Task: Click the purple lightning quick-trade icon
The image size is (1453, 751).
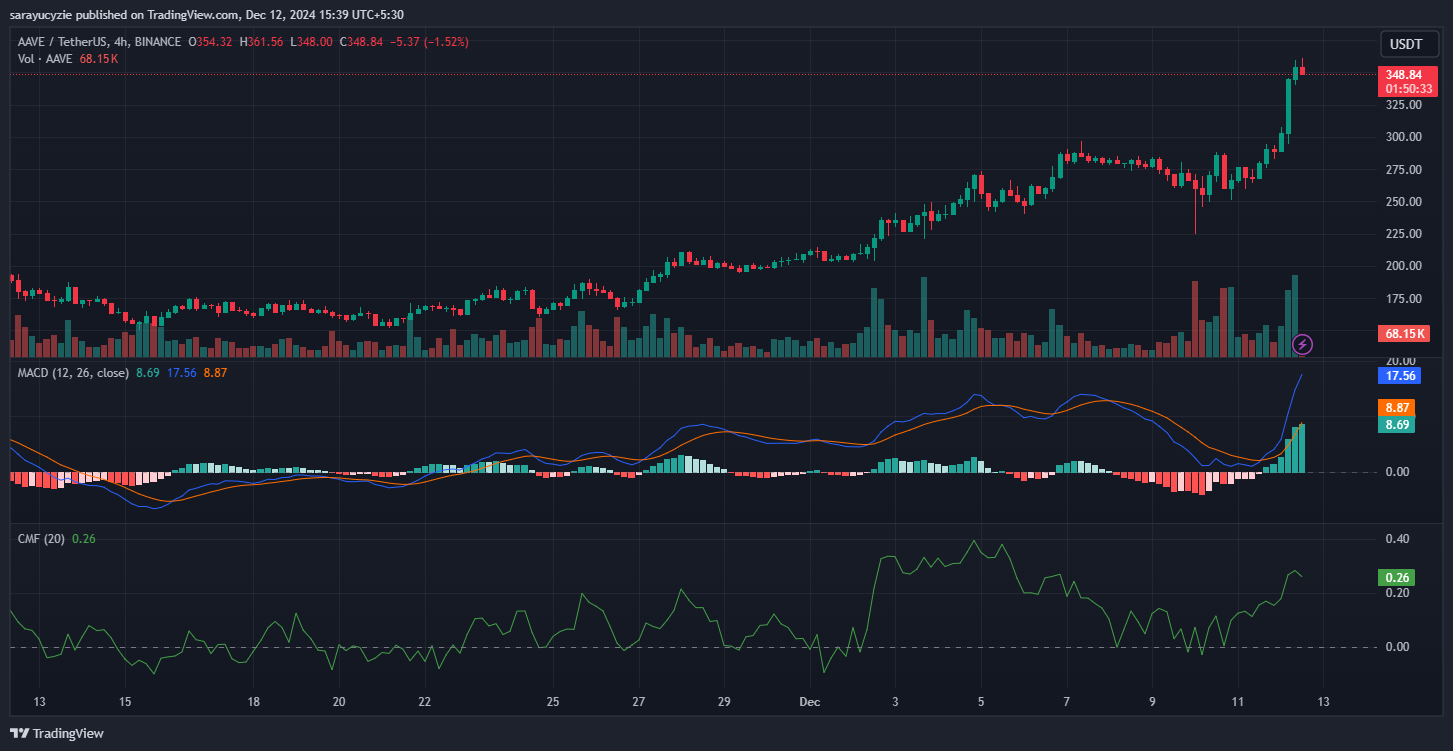Action: (1302, 345)
